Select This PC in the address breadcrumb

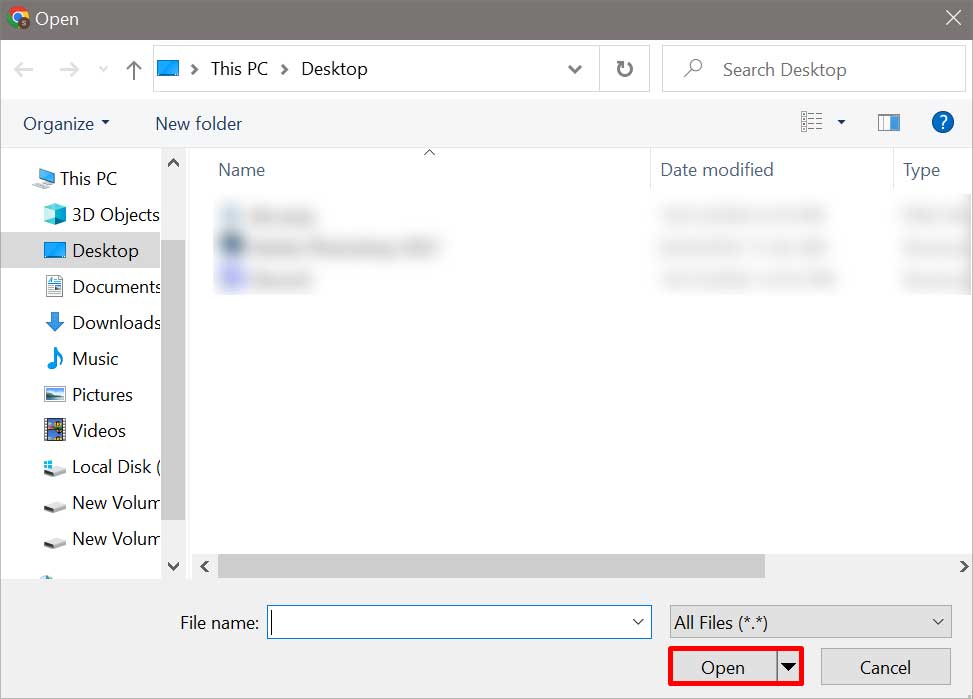click(239, 68)
